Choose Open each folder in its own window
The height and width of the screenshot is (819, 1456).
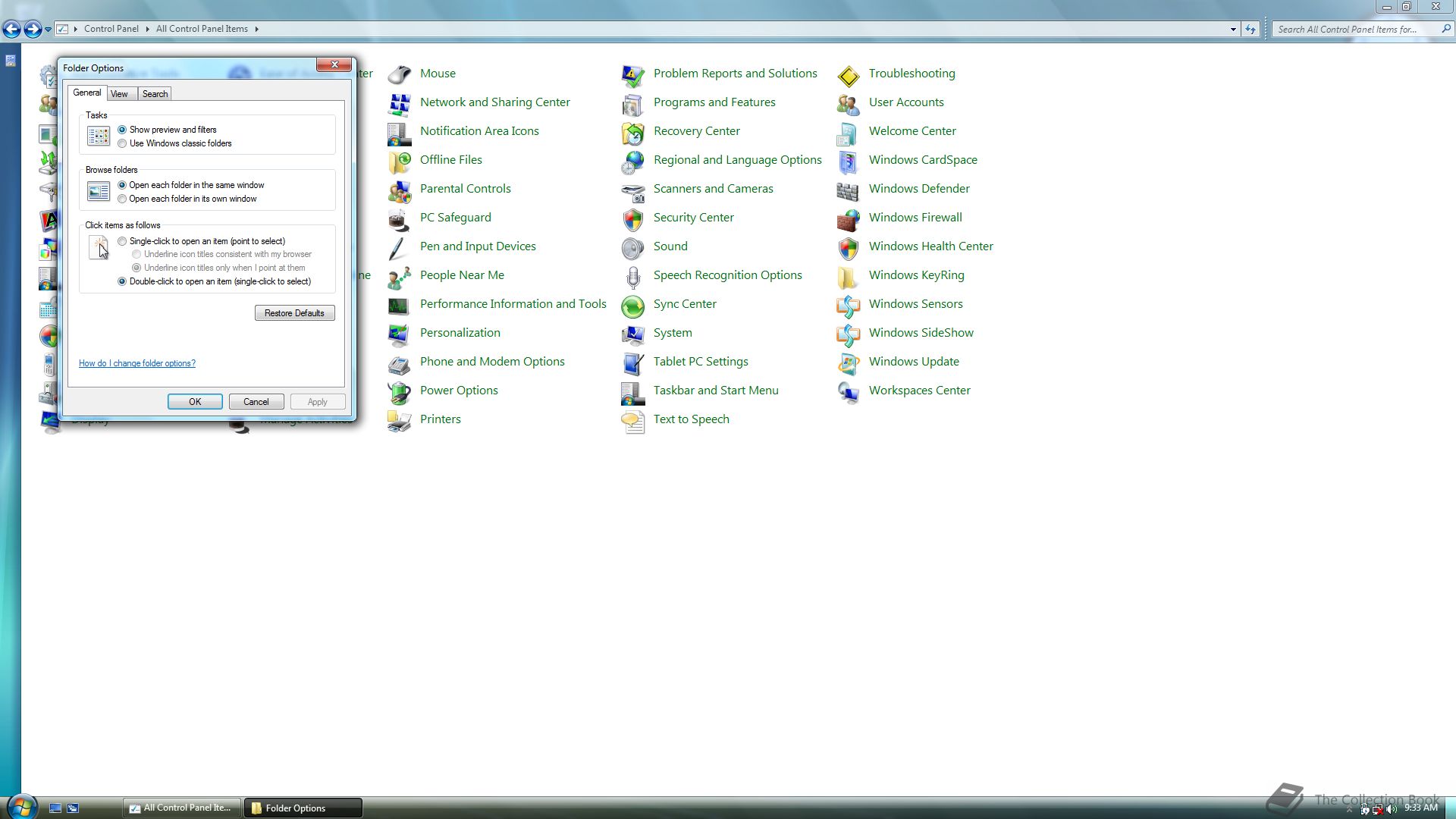[x=122, y=199]
